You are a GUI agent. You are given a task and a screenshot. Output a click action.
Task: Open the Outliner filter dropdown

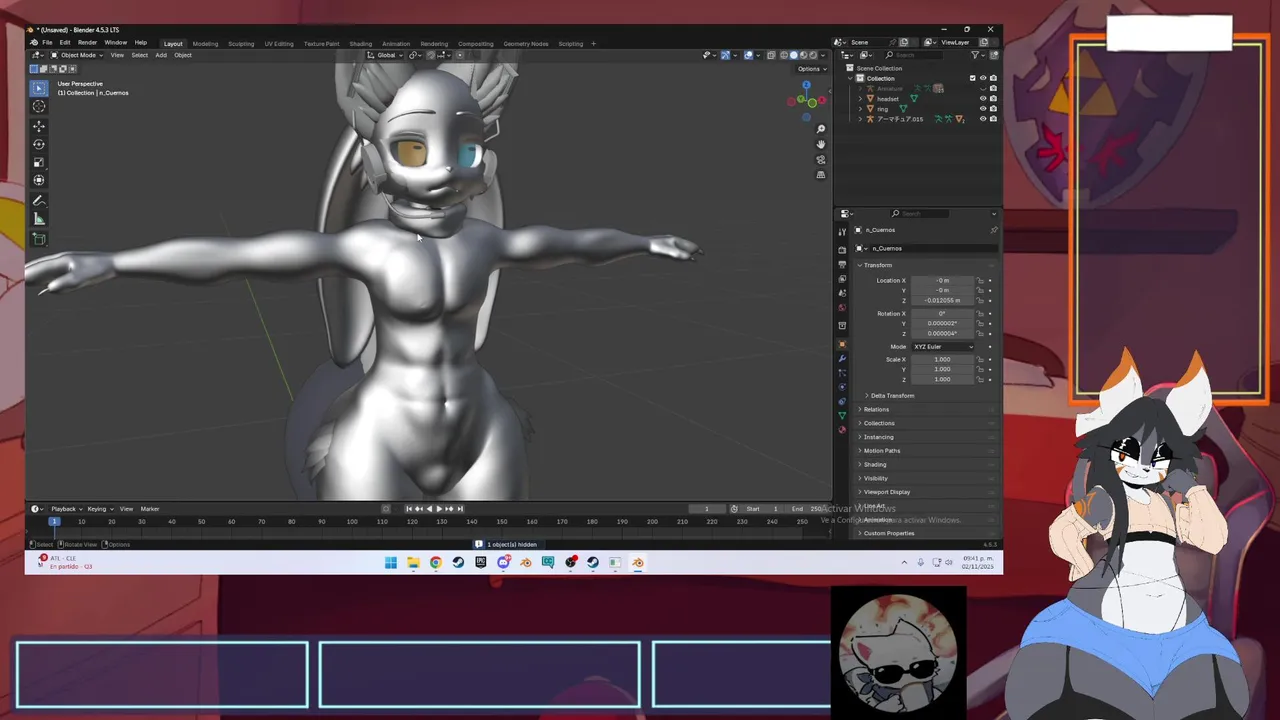pyautogui.click(x=977, y=55)
